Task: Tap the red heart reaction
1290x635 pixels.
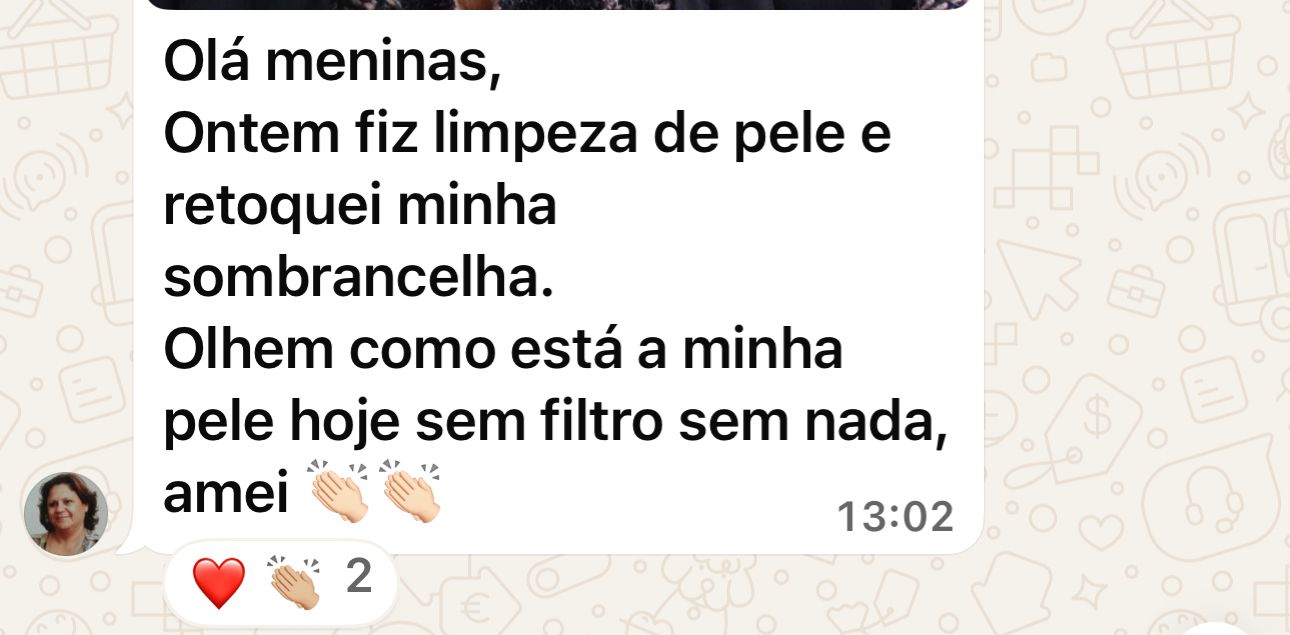Action: pyautogui.click(x=218, y=582)
